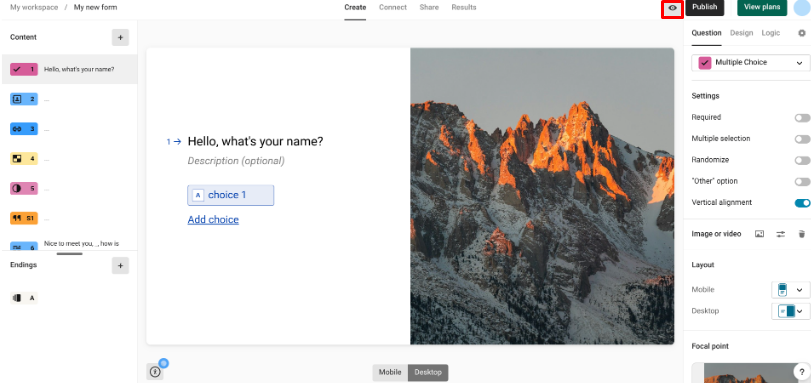Click the question title "Hello, what's your name?"
The height and width of the screenshot is (383, 811).
256,141
